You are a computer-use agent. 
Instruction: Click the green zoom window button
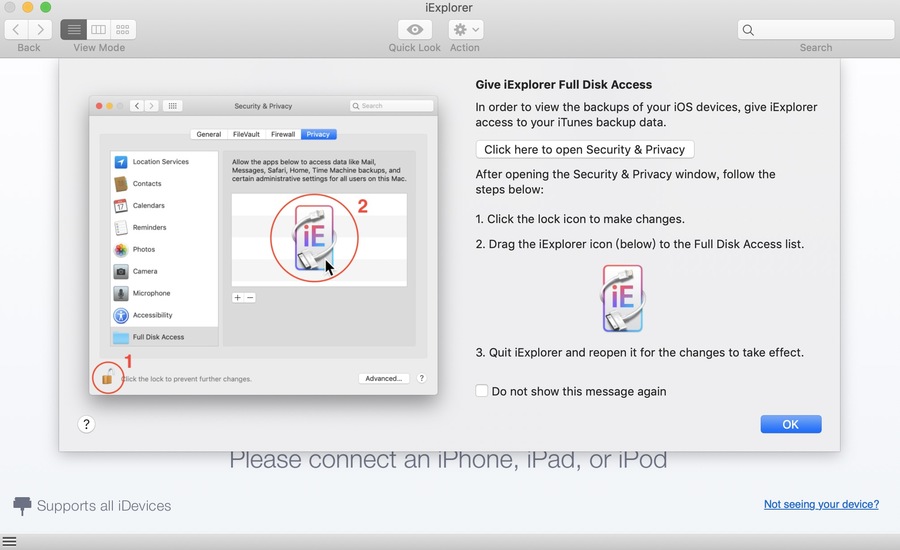45,7
